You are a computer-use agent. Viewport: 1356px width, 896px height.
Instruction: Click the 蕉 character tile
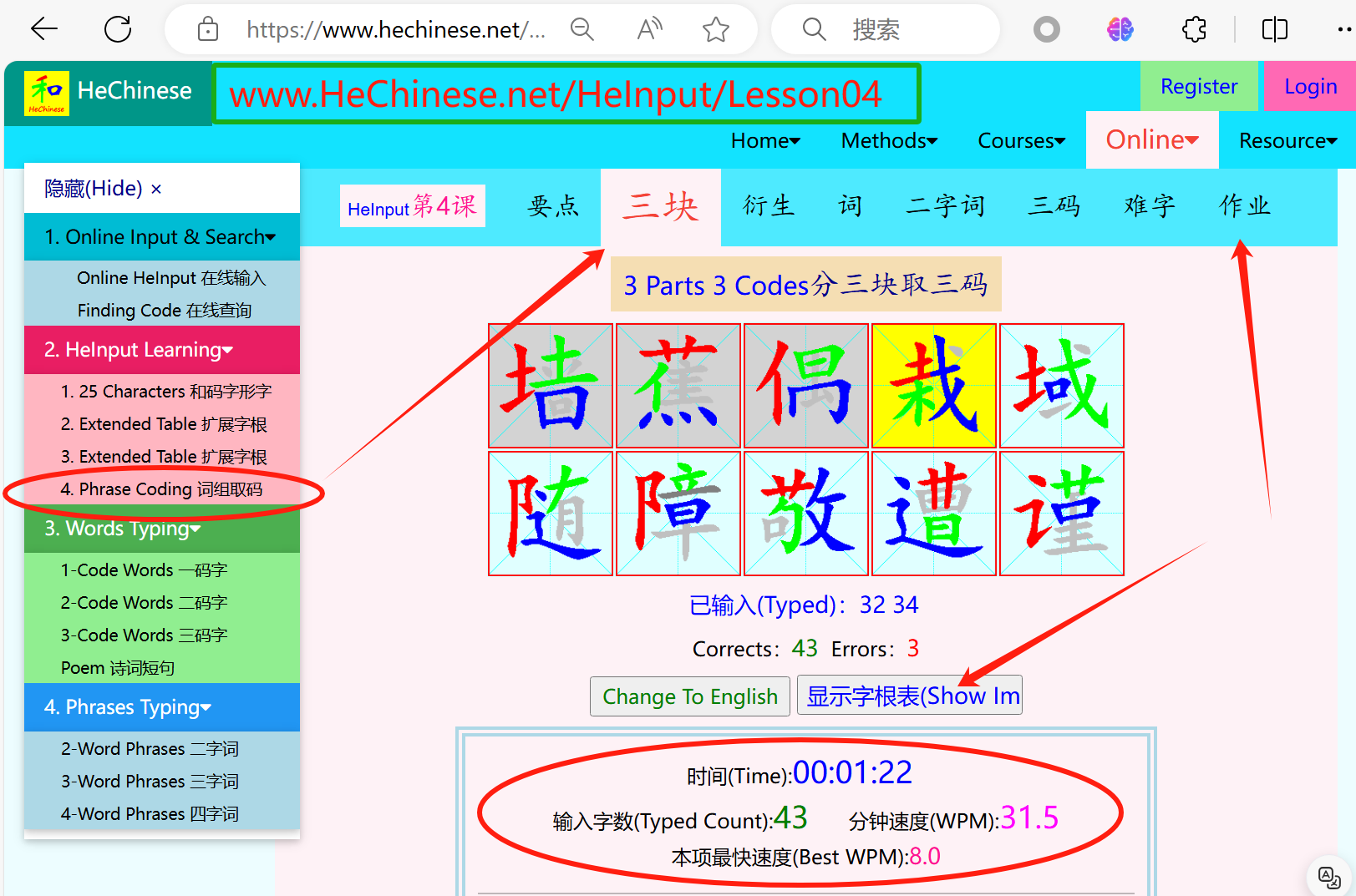coord(678,386)
